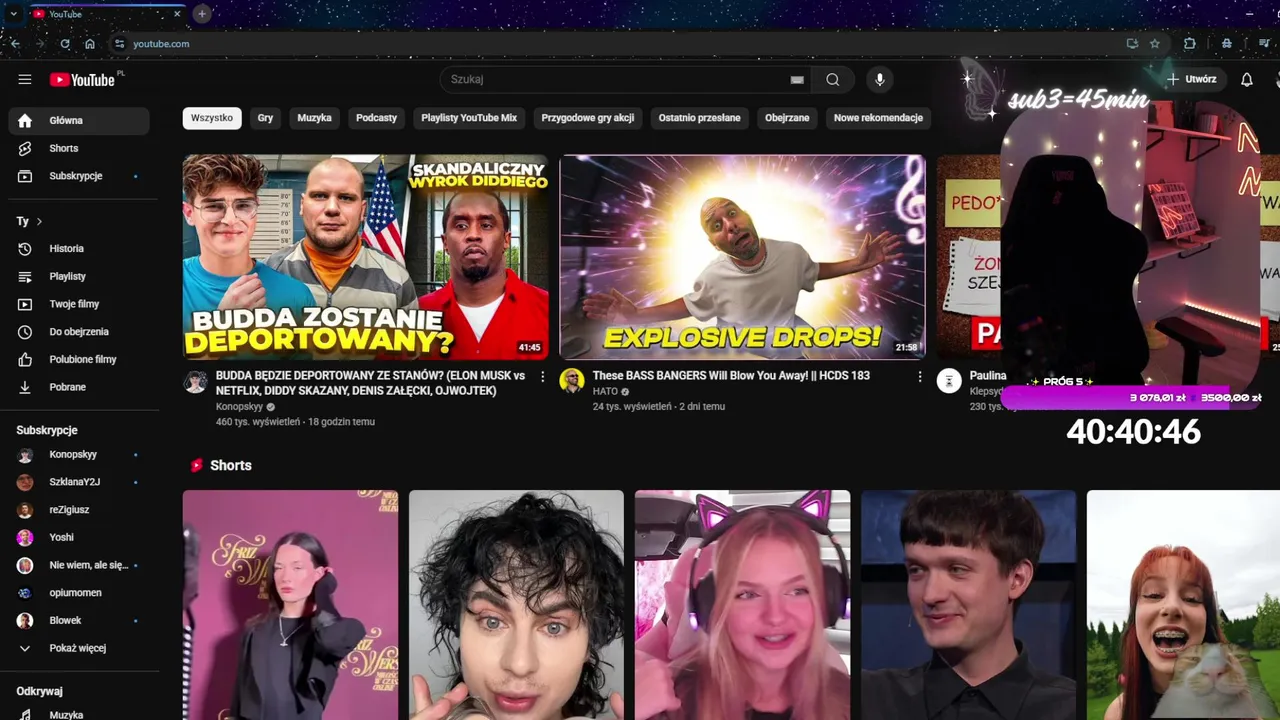Open opiumomen subscription channel
Screen dimensions: 1280x720
[x=79, y=593]
